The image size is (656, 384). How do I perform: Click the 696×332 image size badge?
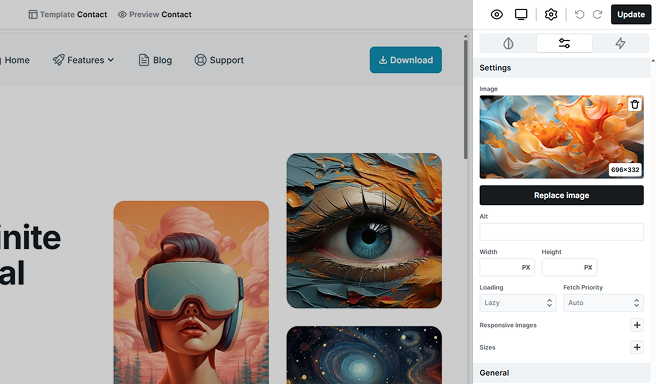625,169
